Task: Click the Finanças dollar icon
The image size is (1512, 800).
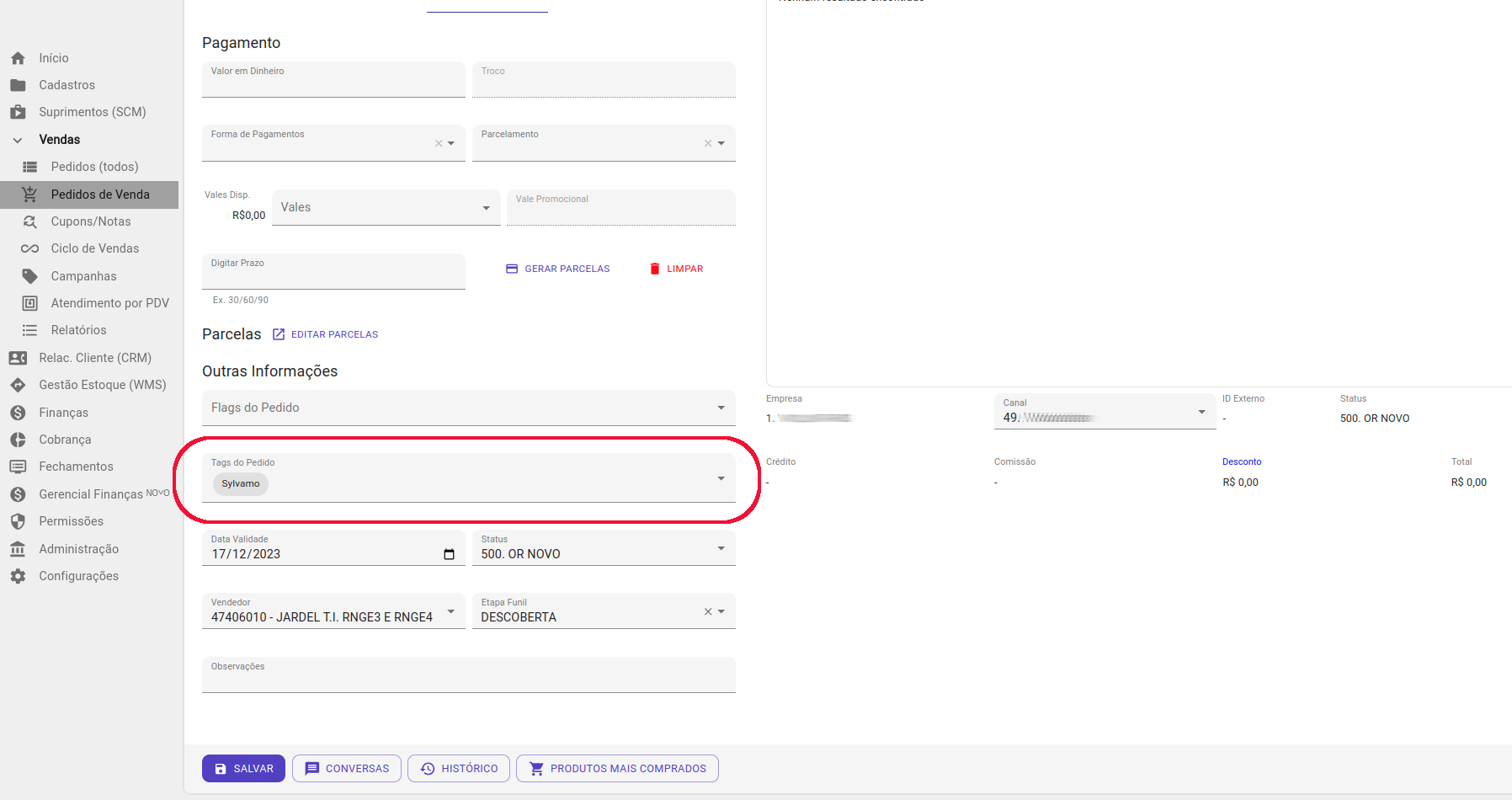Action: click(18, 413)
